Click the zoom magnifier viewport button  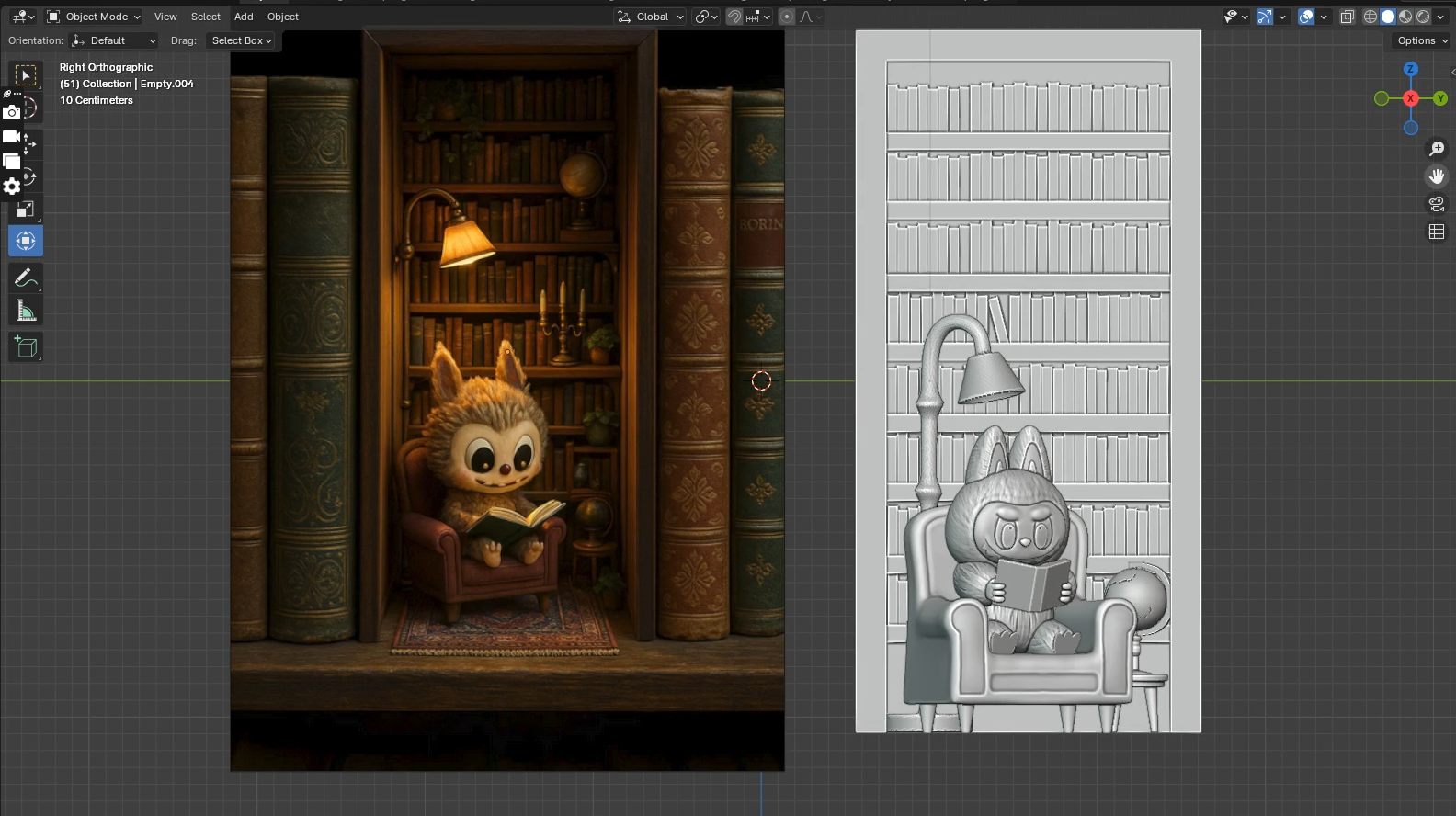pos(1437,149)
